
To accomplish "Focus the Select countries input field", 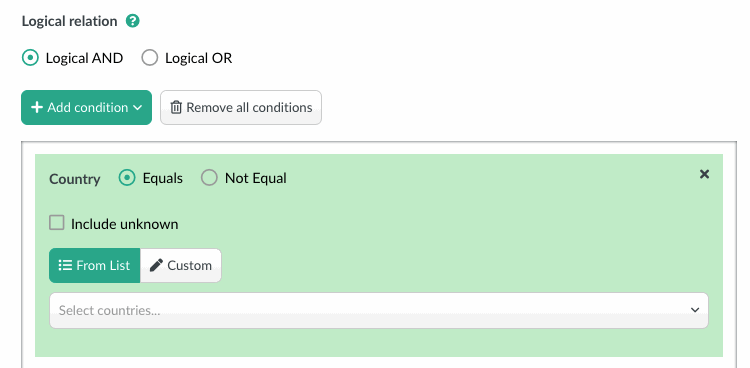I will click(379, 311).
